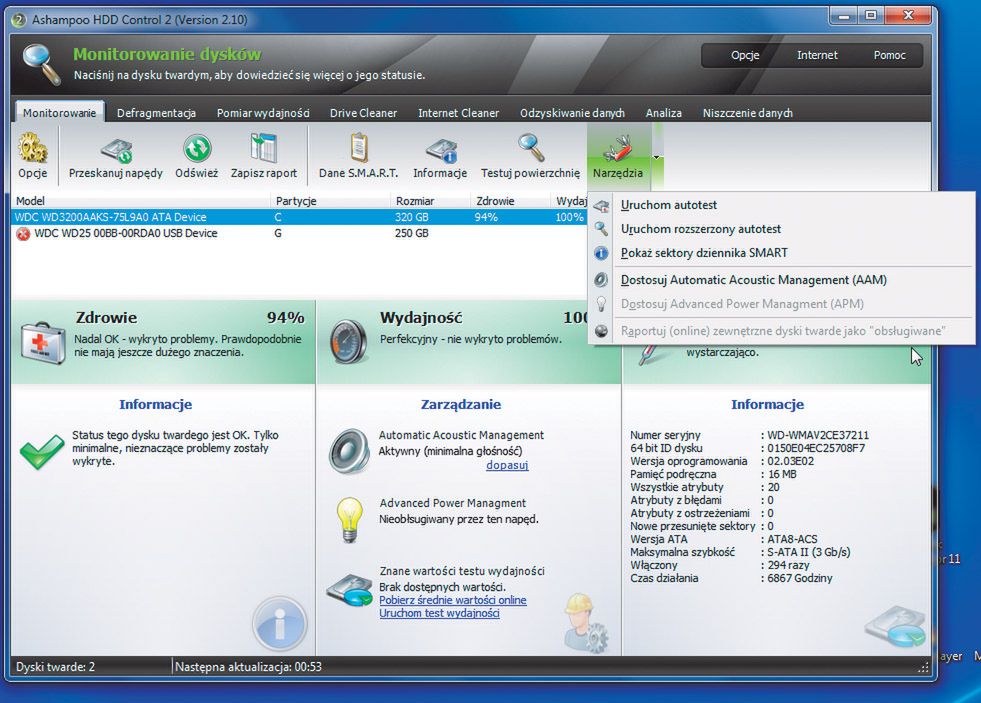Click the Przeskanuj napędy drive icon
The width and height of the screenshot is (981, 703).
[116, 150]
